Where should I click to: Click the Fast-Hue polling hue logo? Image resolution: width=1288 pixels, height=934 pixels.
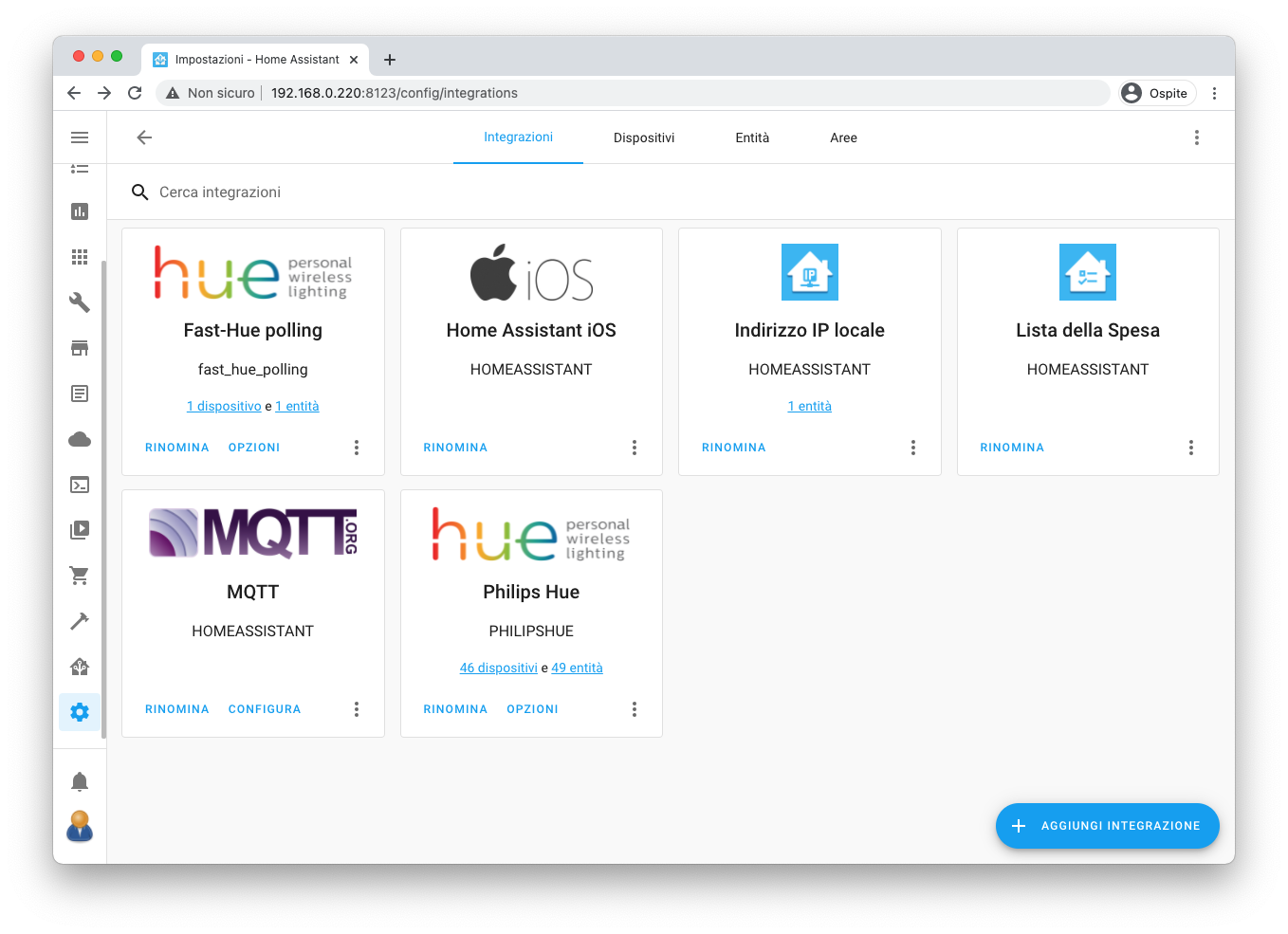[253, 273]
